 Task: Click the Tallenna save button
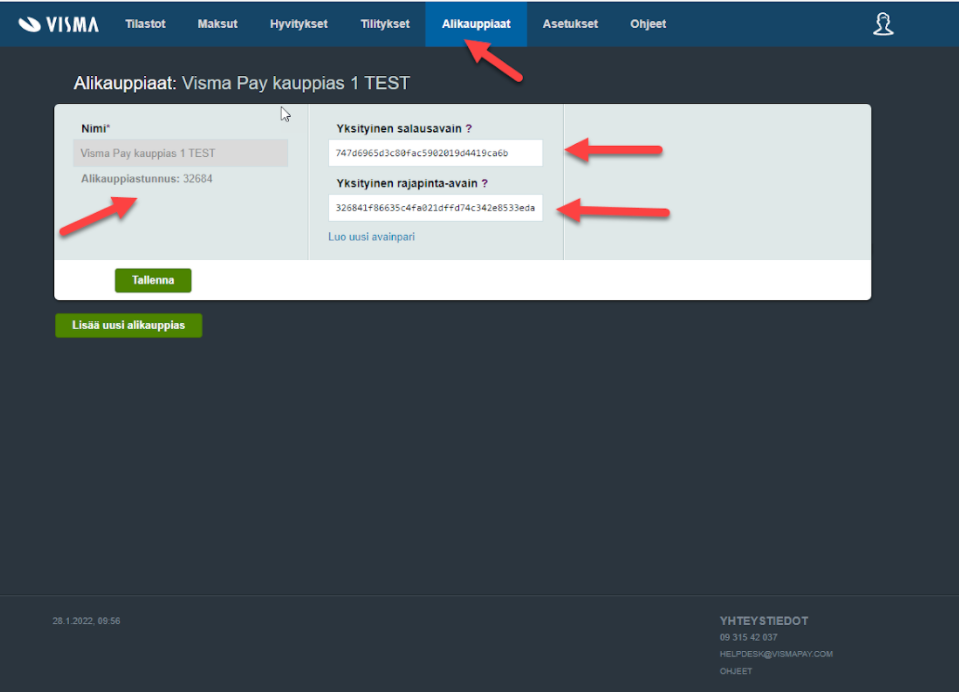[153, 280]
